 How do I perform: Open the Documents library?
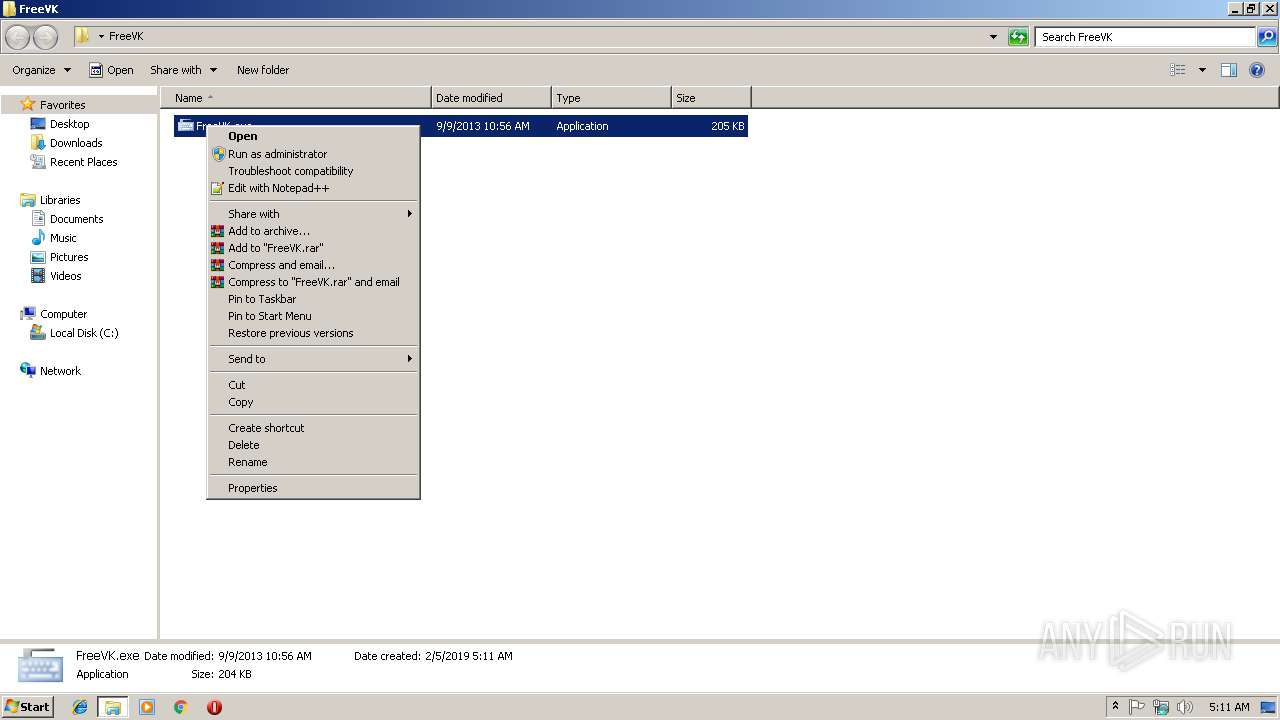(76, 219)
